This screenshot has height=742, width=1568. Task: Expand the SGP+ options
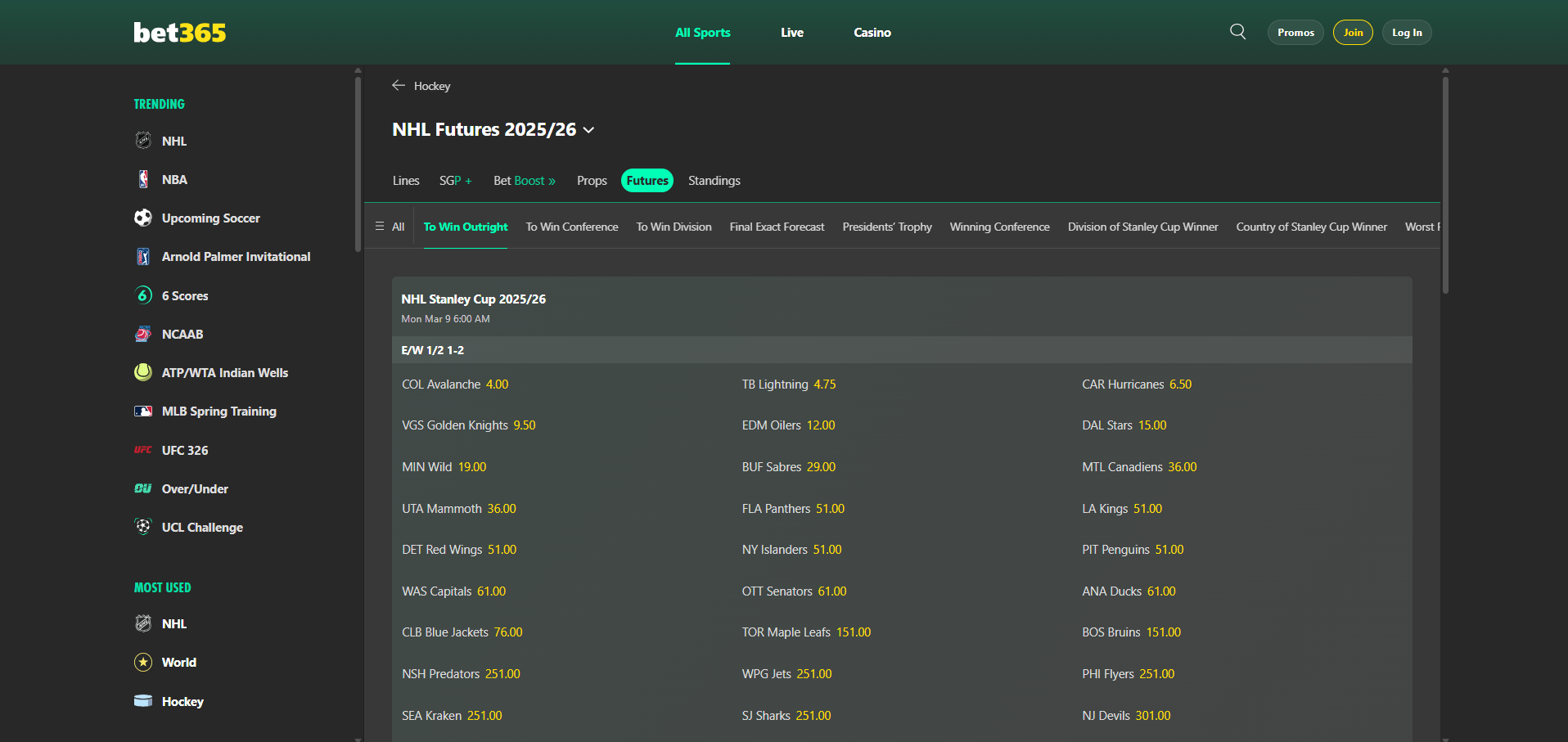pyautogui.click(x=455, y=180)
